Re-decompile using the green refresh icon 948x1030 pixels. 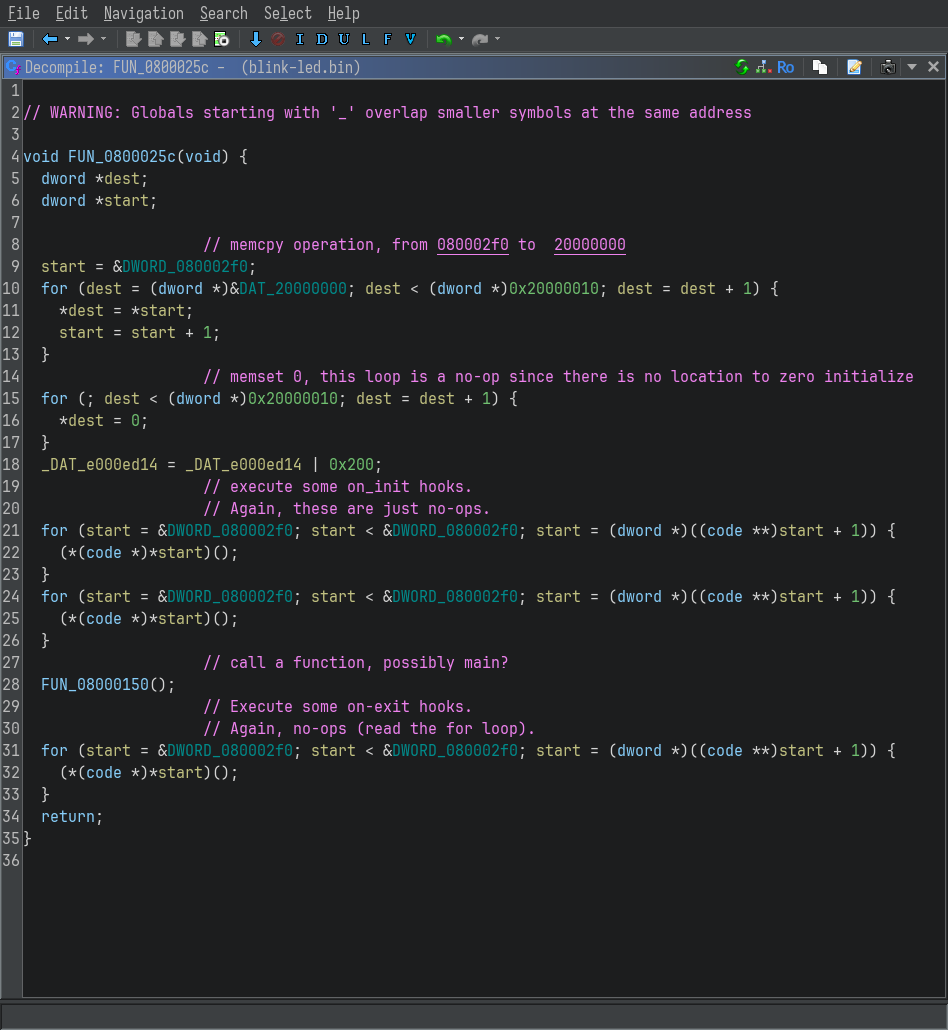point(742,67)
